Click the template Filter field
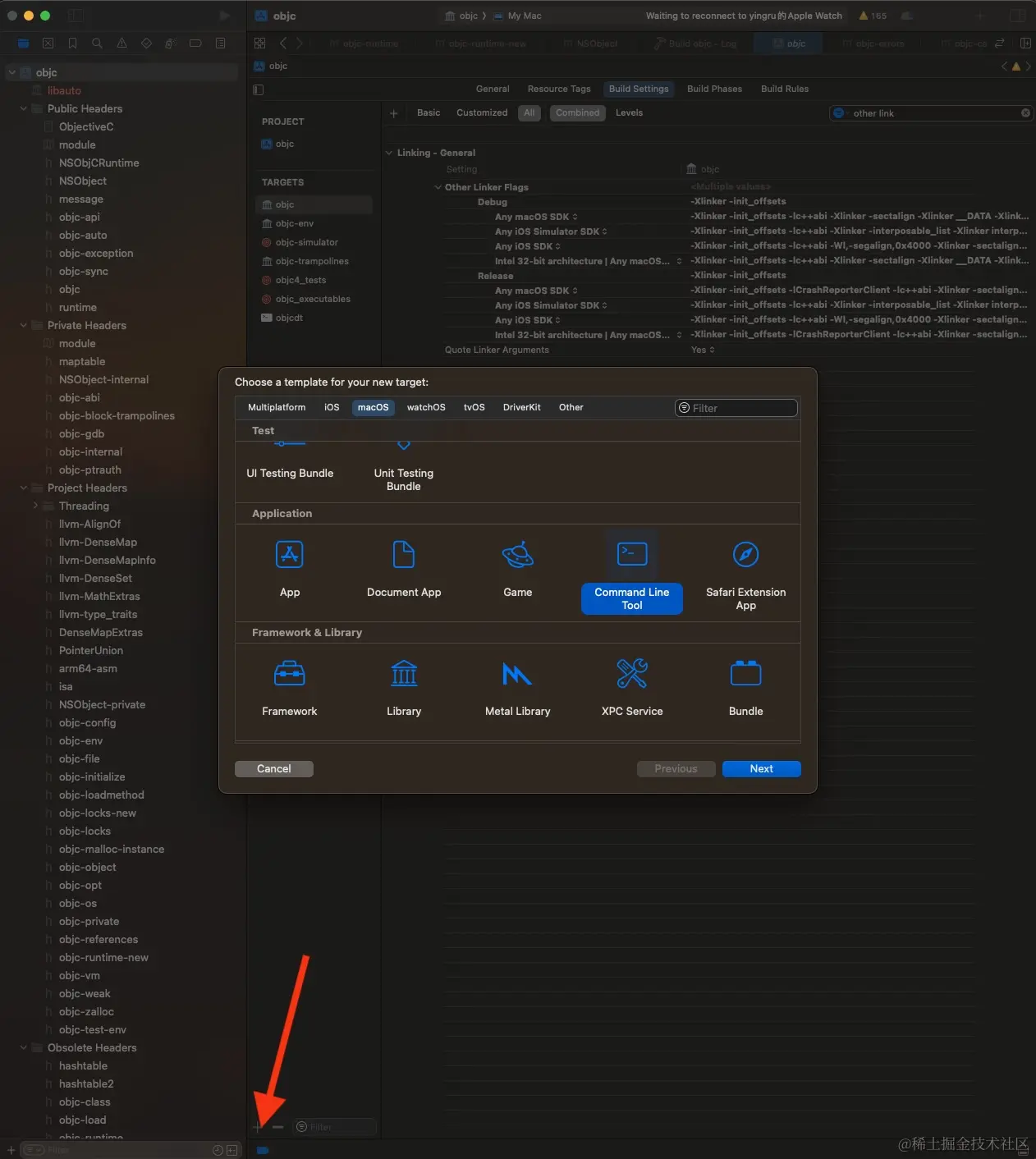The width and height of the screenshot is (1036, 1159). 736,409
